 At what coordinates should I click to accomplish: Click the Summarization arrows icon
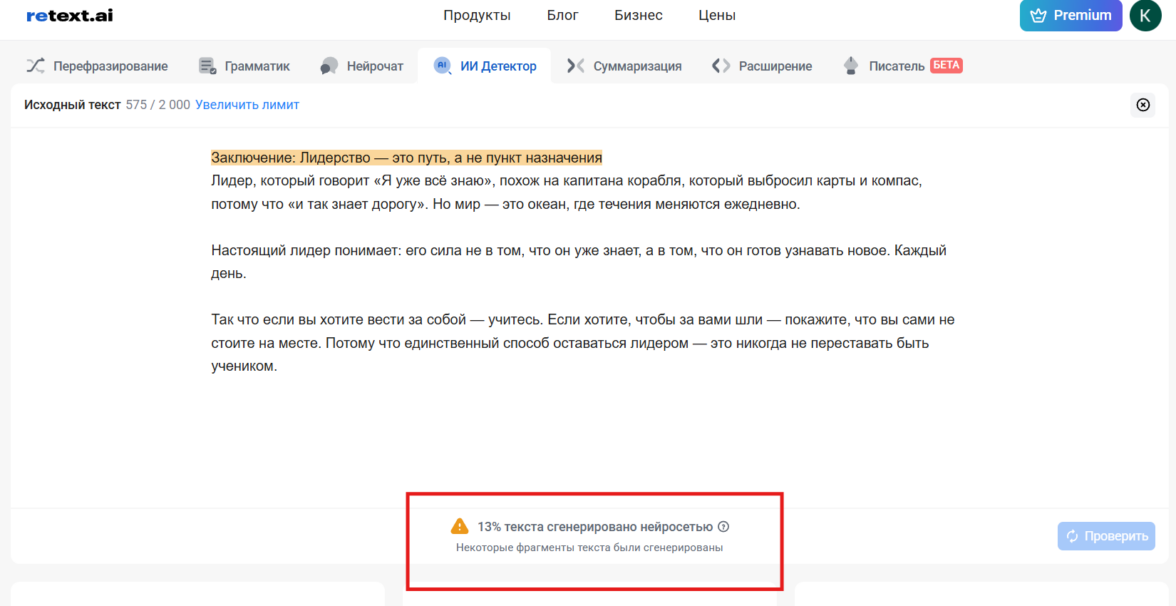coord(575,66)
